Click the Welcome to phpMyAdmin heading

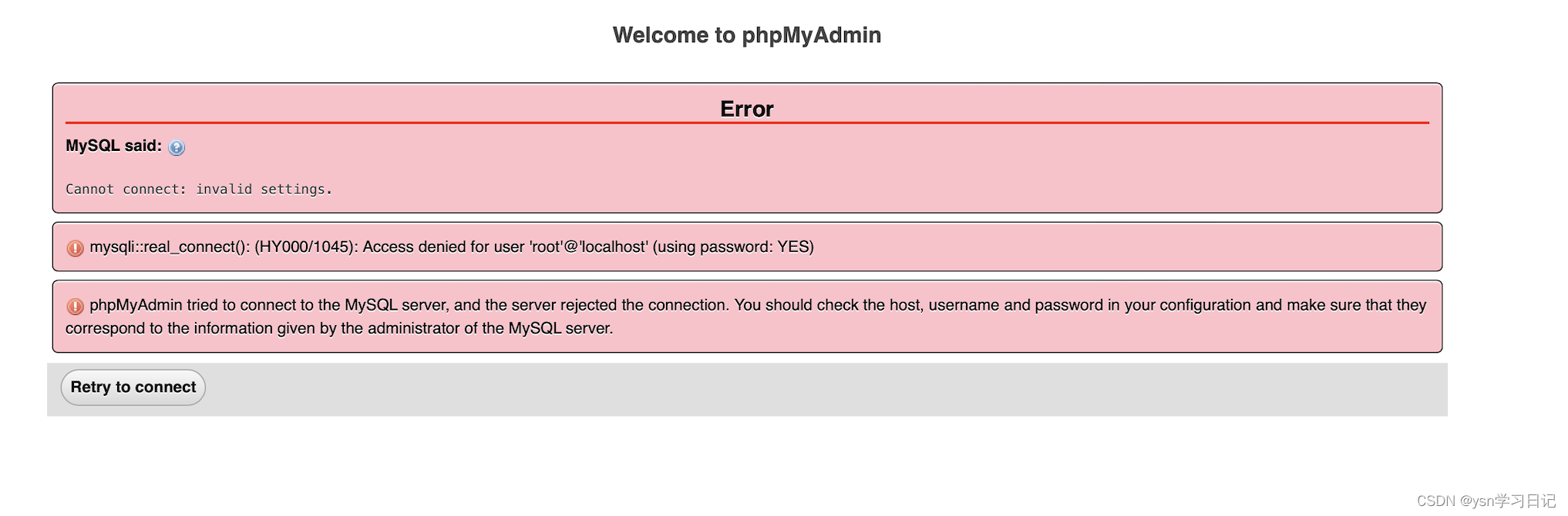tap(746, 35)
